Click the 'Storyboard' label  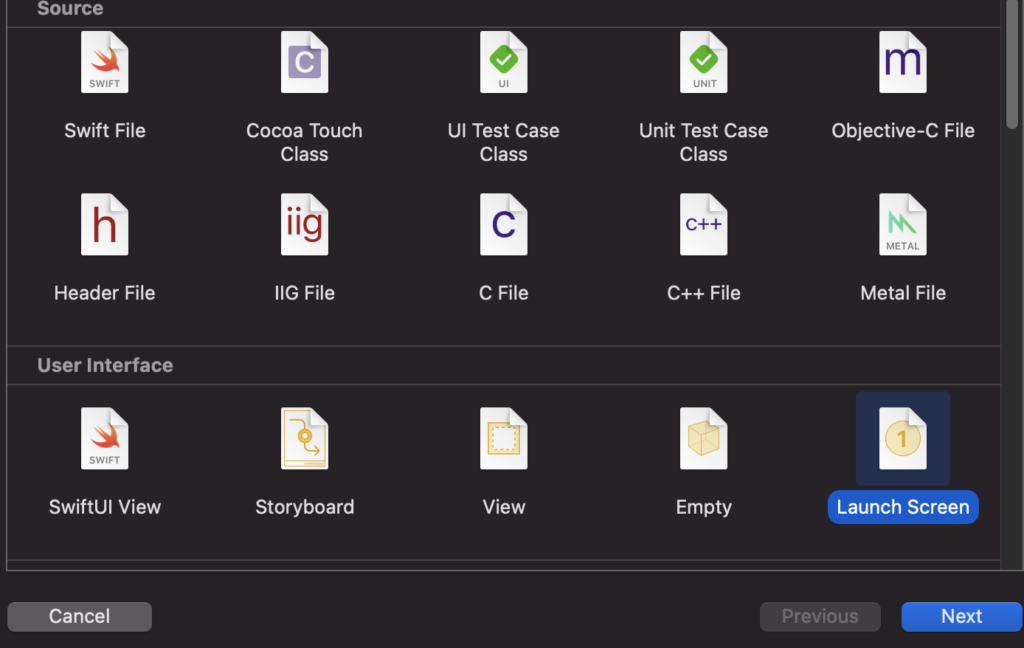point(304,507)
